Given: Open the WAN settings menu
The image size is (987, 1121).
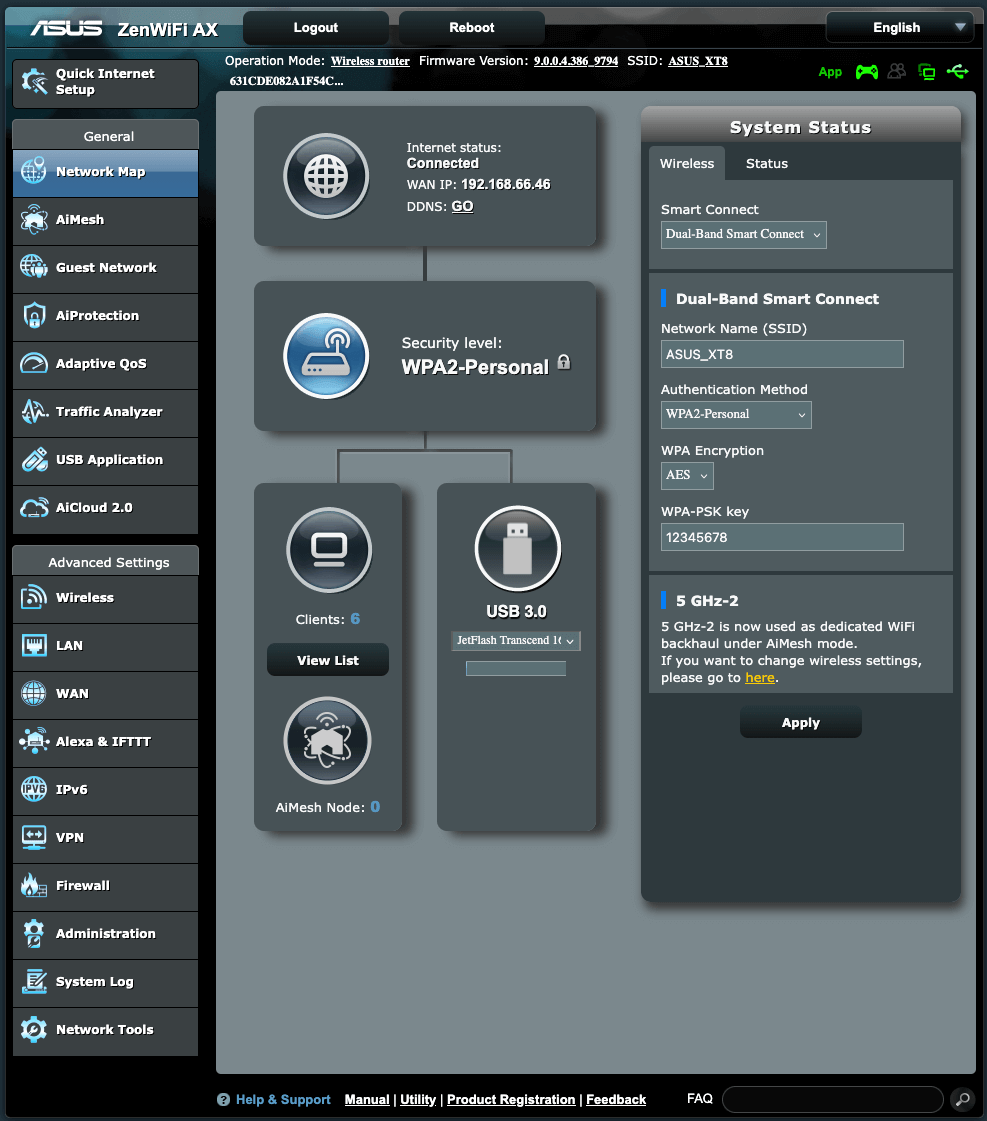Looking at the screenshot, I should click(x=105, y=694).
